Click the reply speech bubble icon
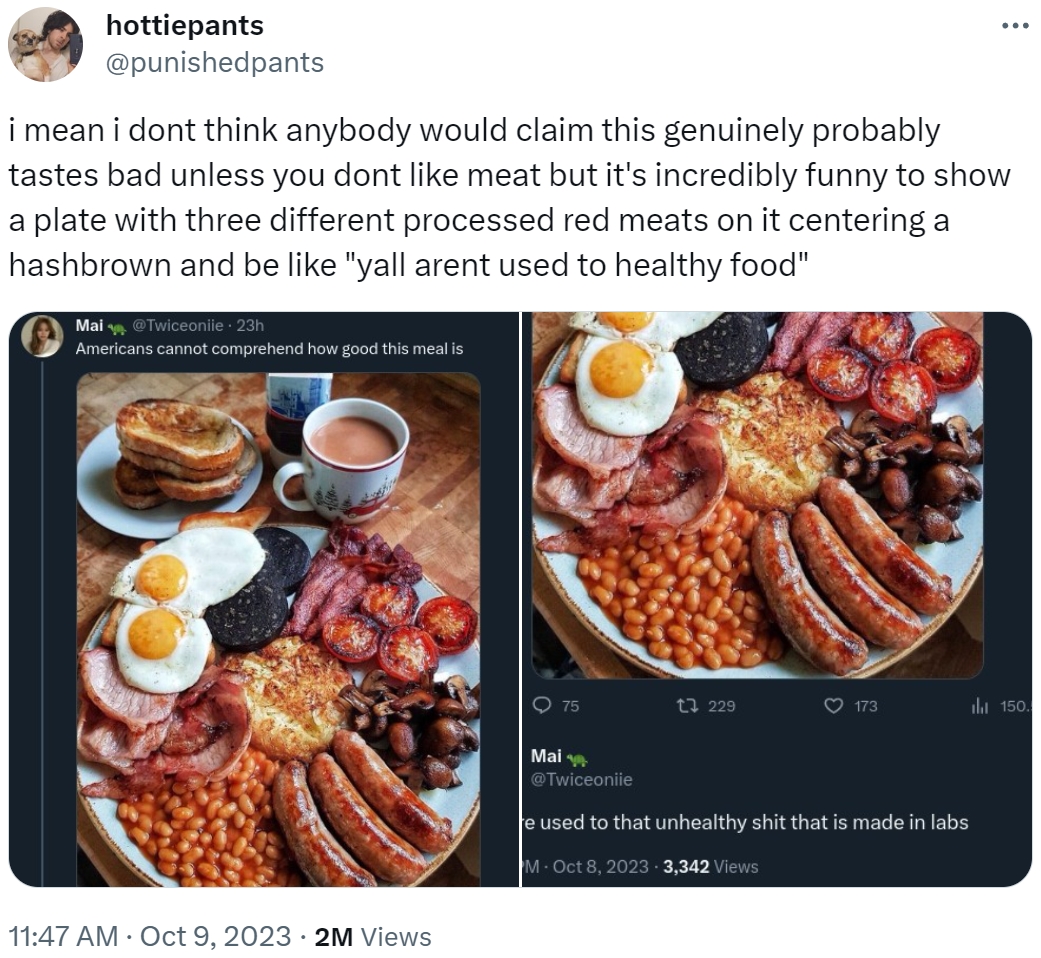 (543, 705)
